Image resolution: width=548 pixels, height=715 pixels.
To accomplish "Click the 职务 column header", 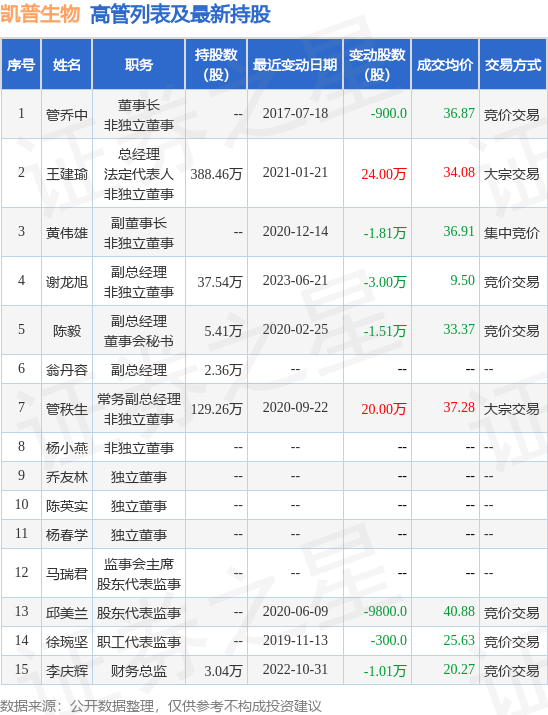I will coord(139,64).
